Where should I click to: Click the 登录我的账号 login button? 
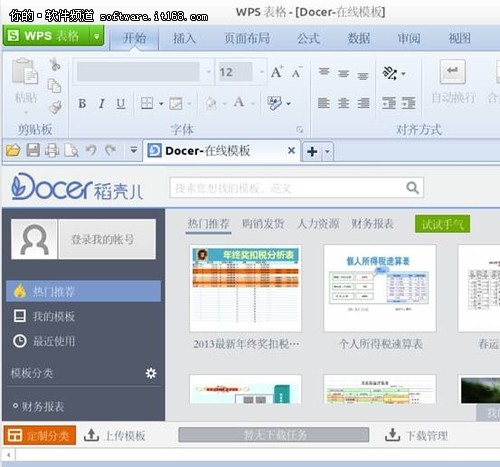(107, 239)
